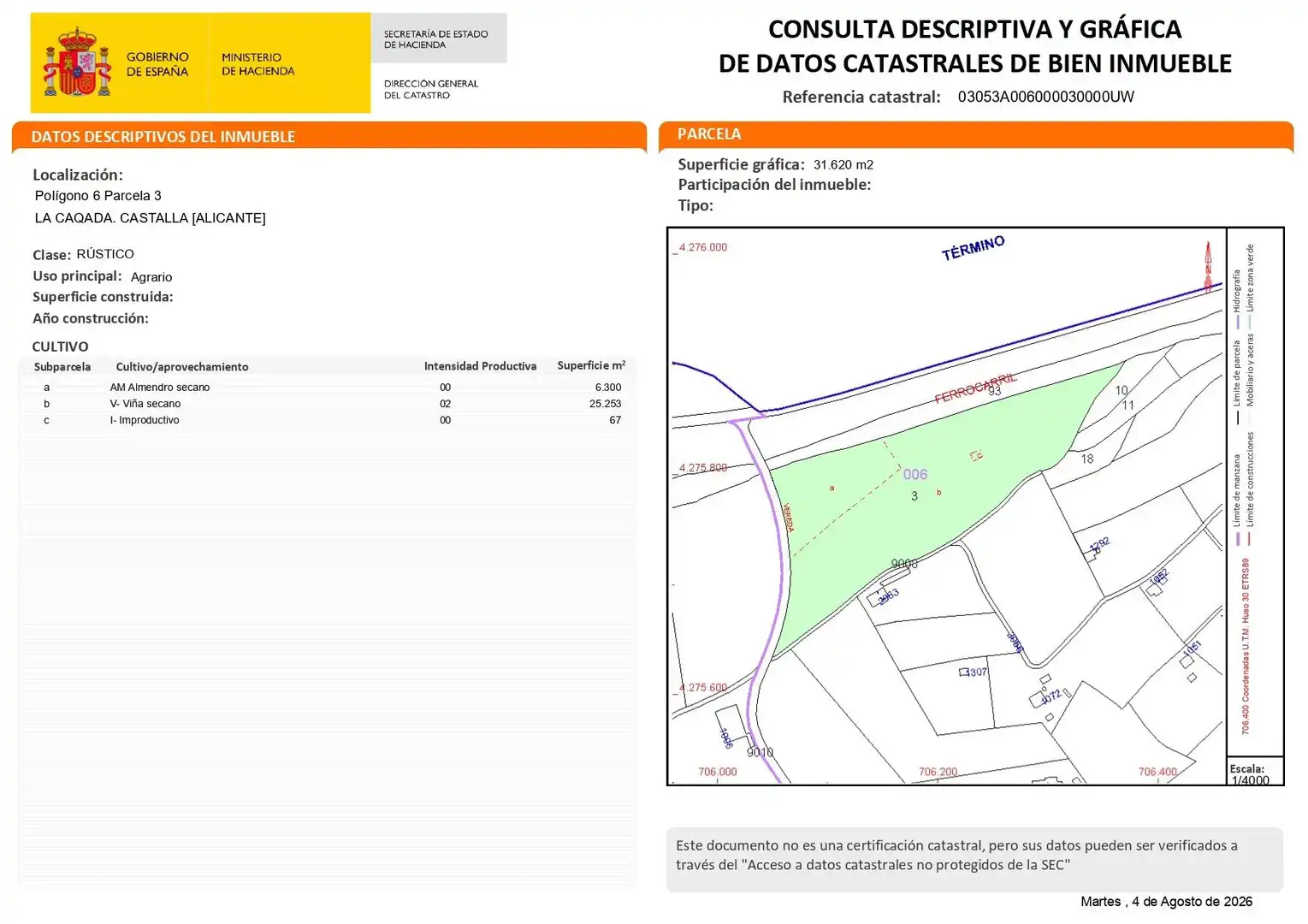Click the easting label "706.200"
The height and width of the screenshot is (924, 1308).
[x=938, y=772]
